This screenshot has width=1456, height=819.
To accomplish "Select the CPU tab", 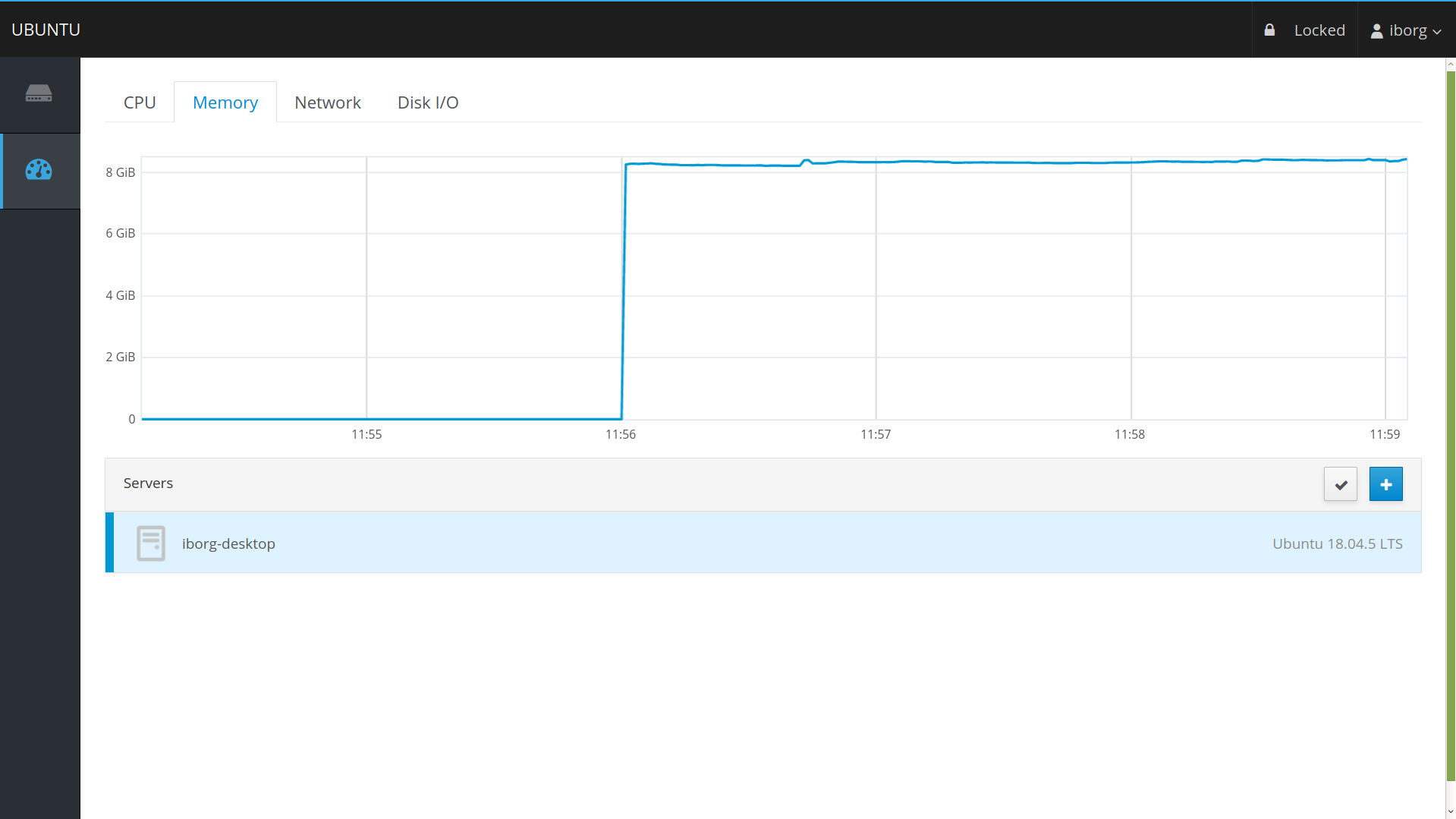I will point(140,102).
